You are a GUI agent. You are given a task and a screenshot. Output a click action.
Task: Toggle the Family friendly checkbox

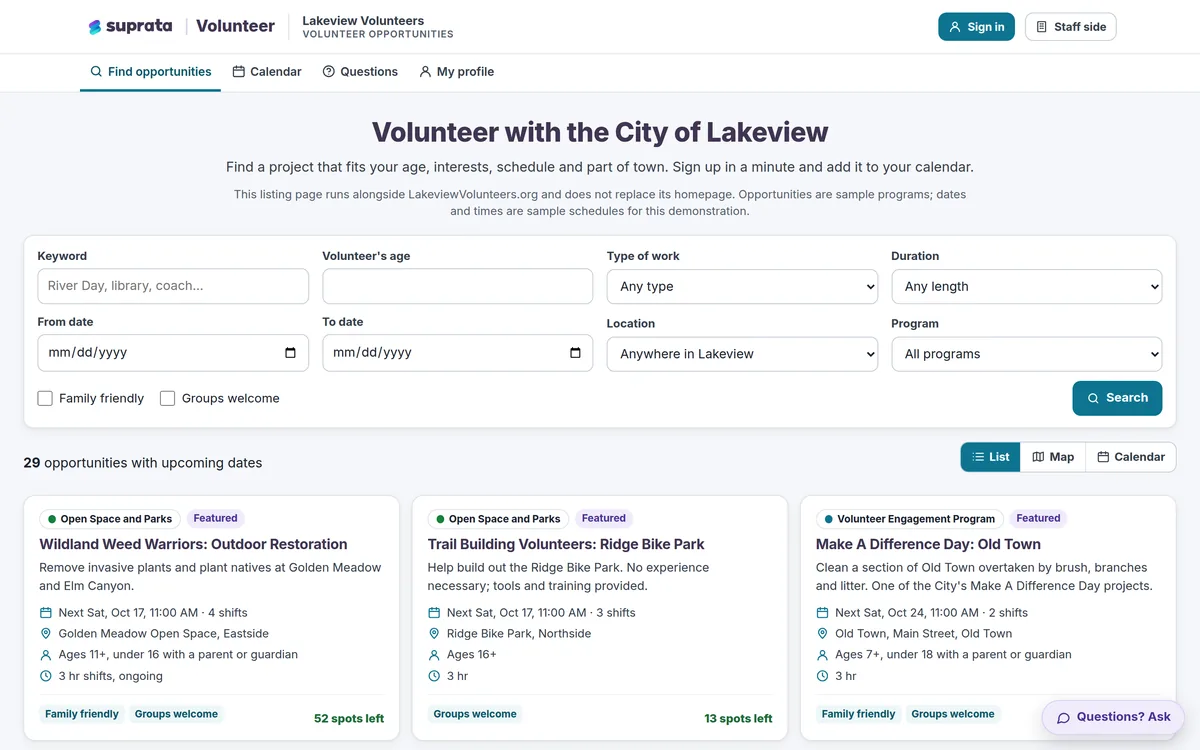click(x=45, y=398)
